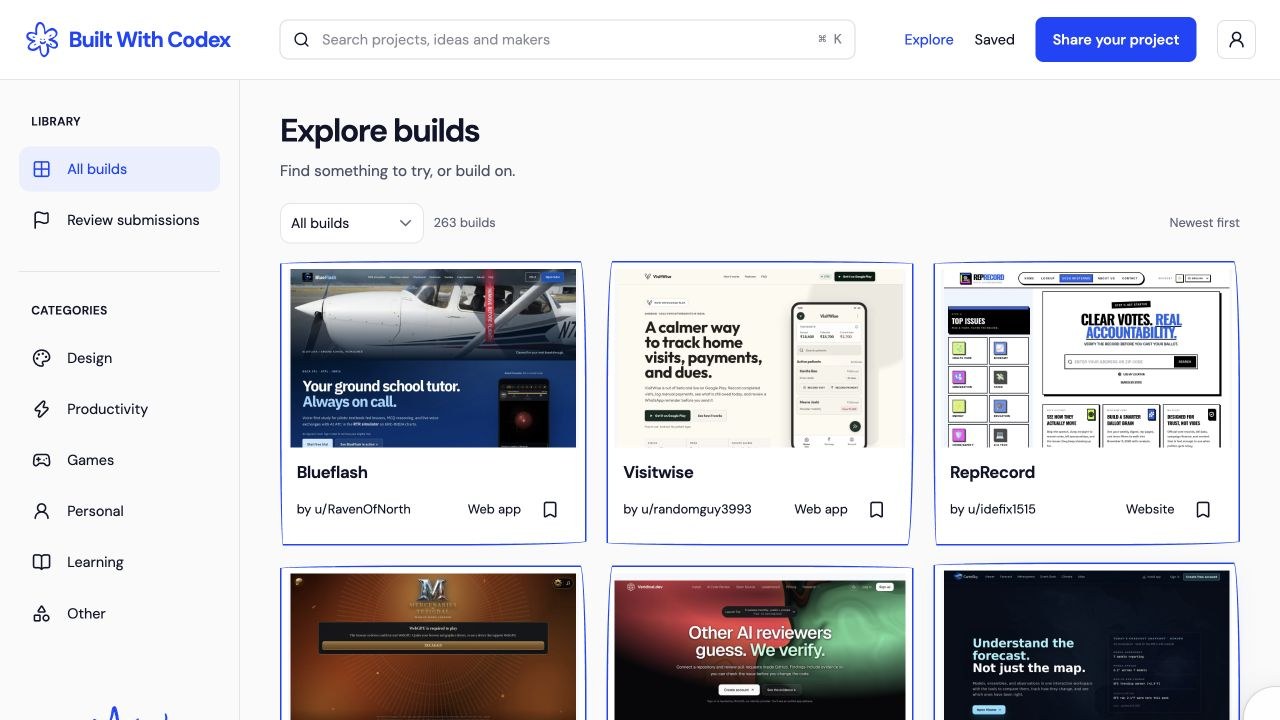The image size is (1280, 720).
Task: Open the u/RavenOfNorth author link
Action: click(x=354, y=509)
